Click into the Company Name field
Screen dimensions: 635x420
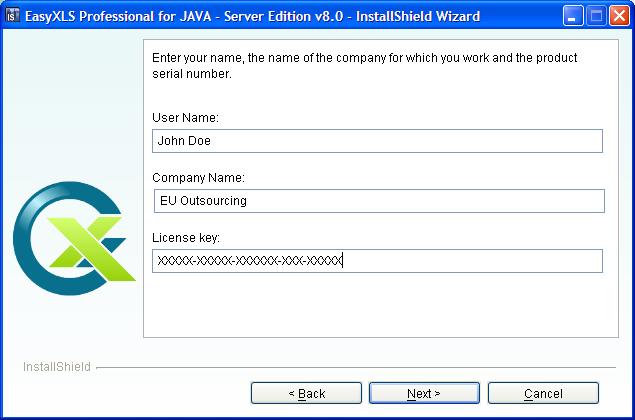point(377,201)
